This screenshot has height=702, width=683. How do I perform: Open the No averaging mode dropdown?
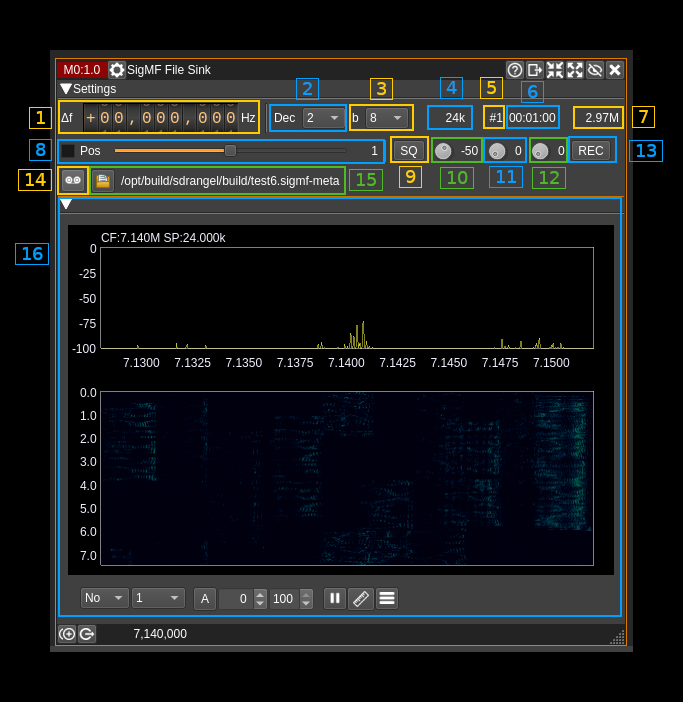pos(105,598)
